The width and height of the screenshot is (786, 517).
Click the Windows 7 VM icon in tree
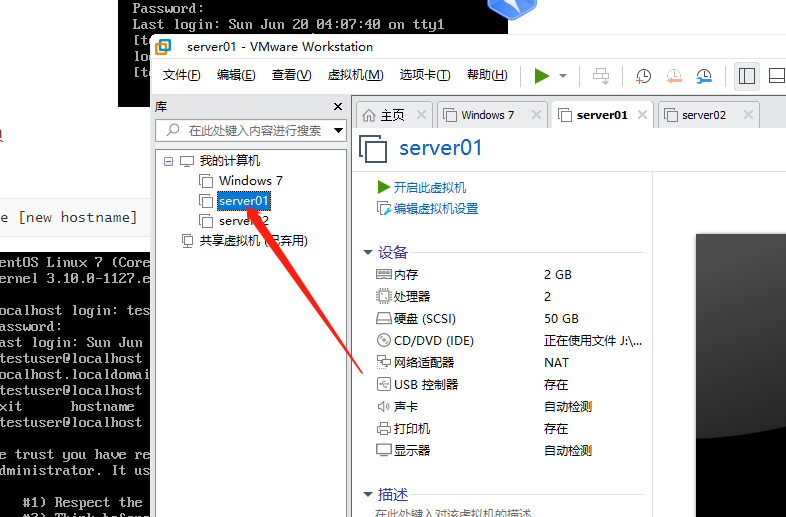click(x=206, y=181)
